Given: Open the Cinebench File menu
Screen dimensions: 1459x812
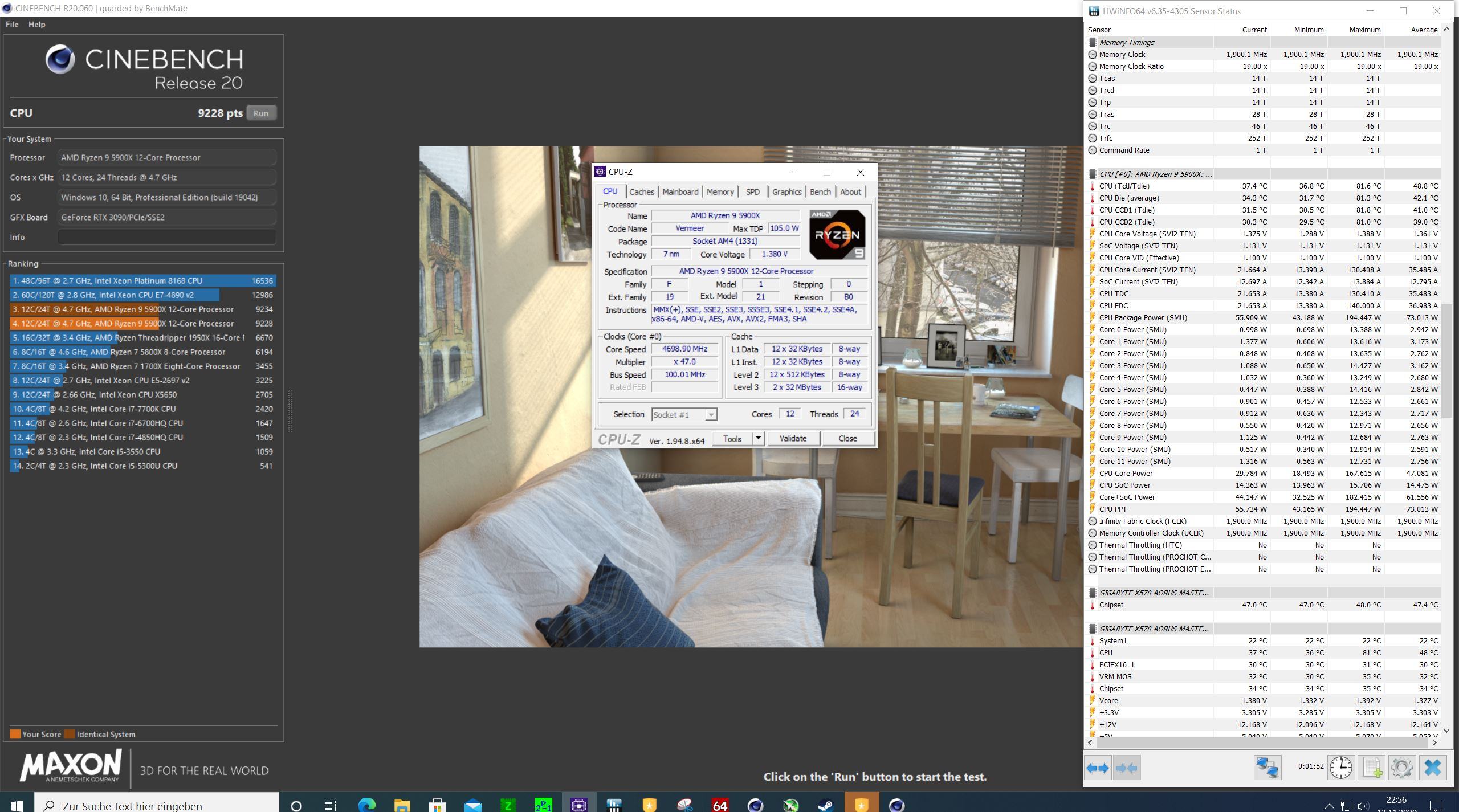Looking at the screenshot, I should click(x=12, y=25).
